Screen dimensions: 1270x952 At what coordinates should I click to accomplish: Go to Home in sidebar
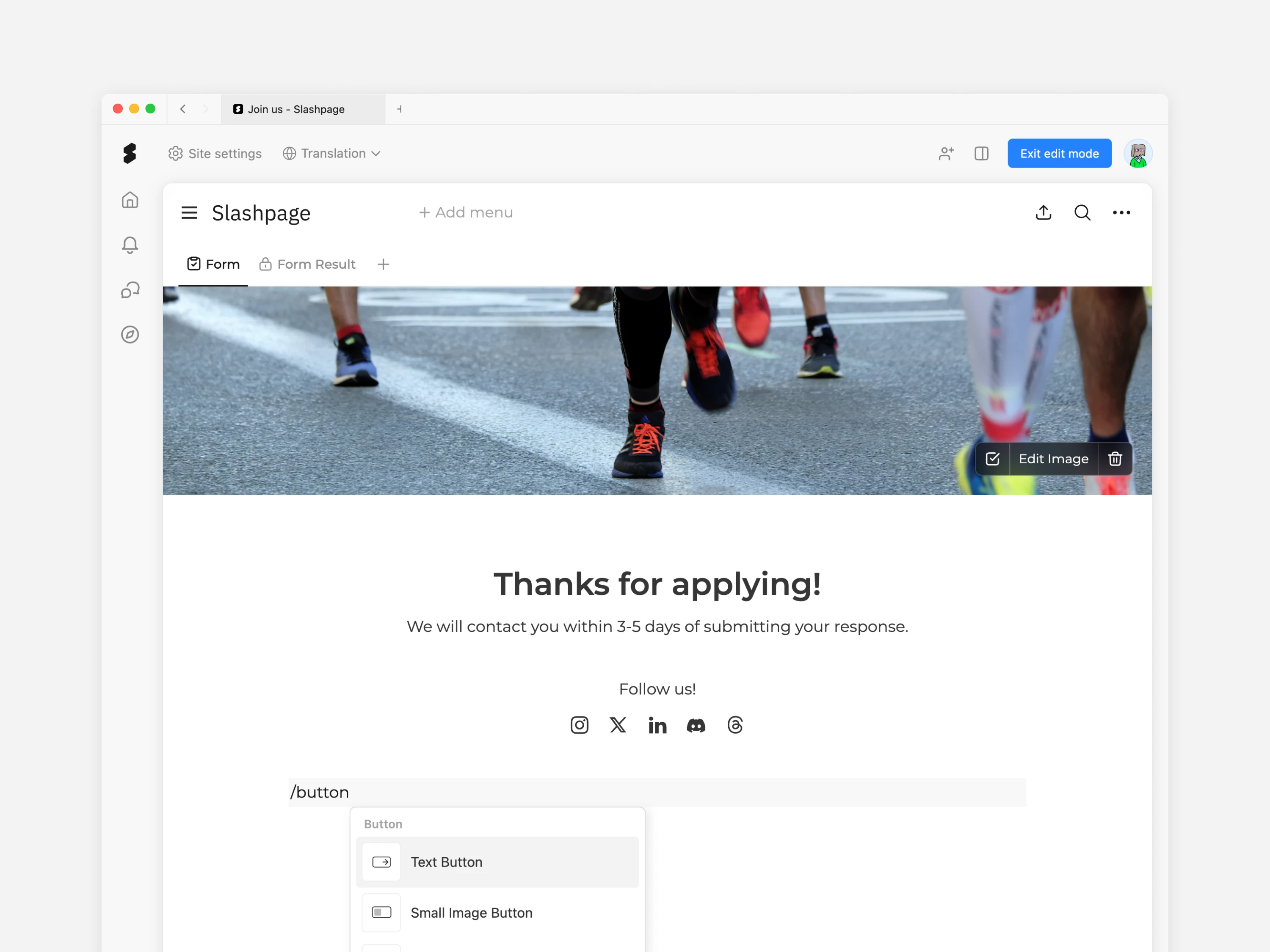[x=130, y=200]
